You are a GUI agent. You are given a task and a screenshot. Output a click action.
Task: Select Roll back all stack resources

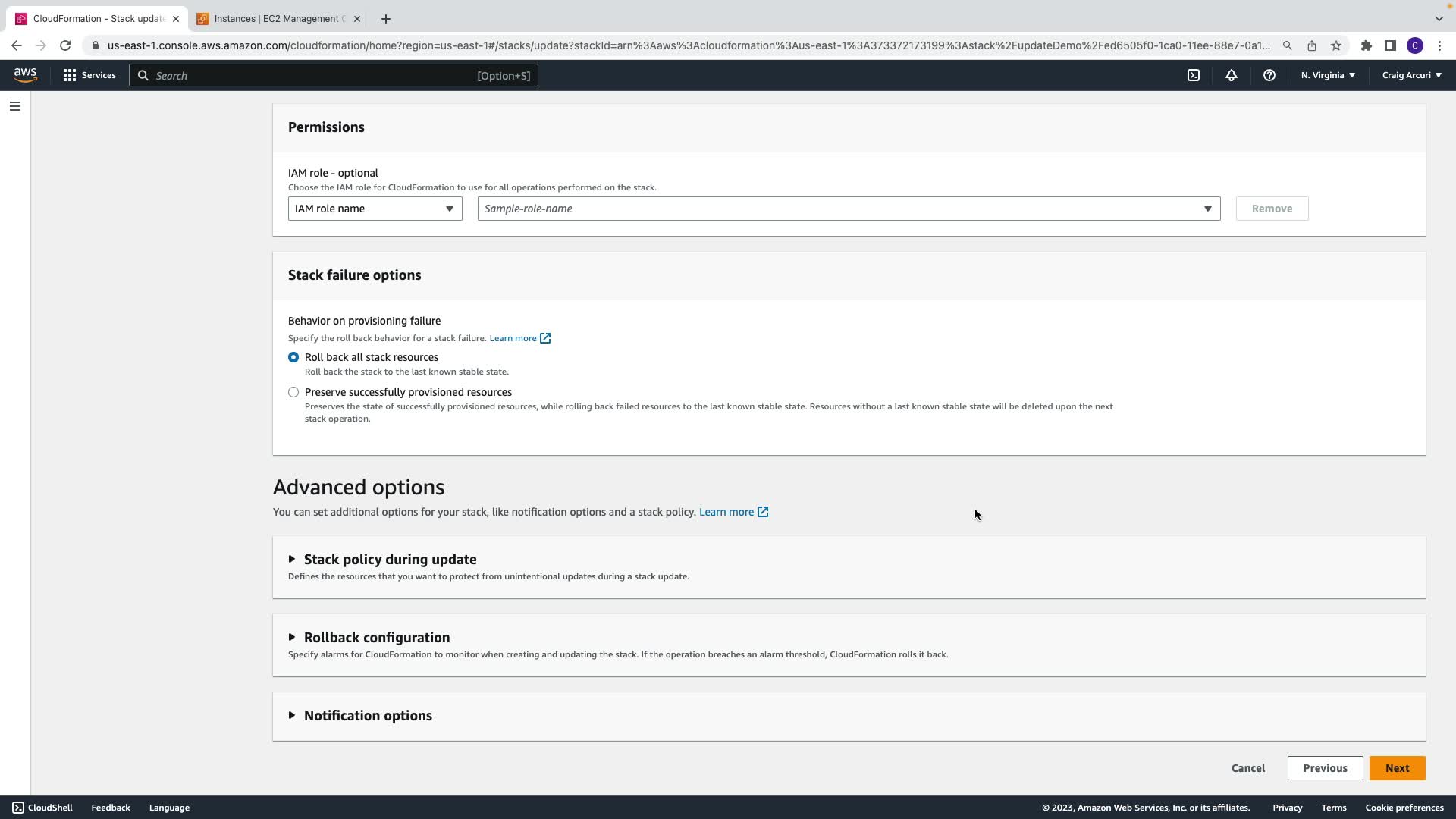point(293,357)
